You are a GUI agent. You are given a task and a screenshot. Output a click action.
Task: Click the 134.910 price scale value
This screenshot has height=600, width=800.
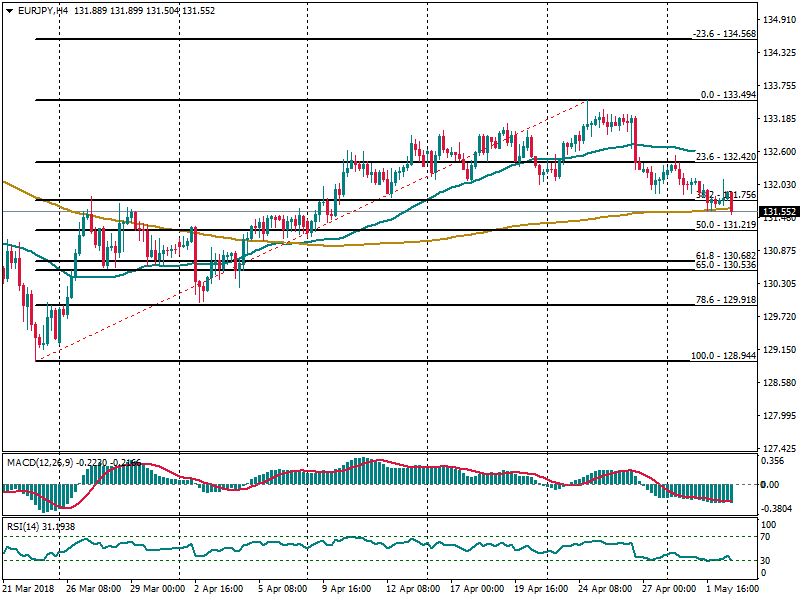coord(778,19)
